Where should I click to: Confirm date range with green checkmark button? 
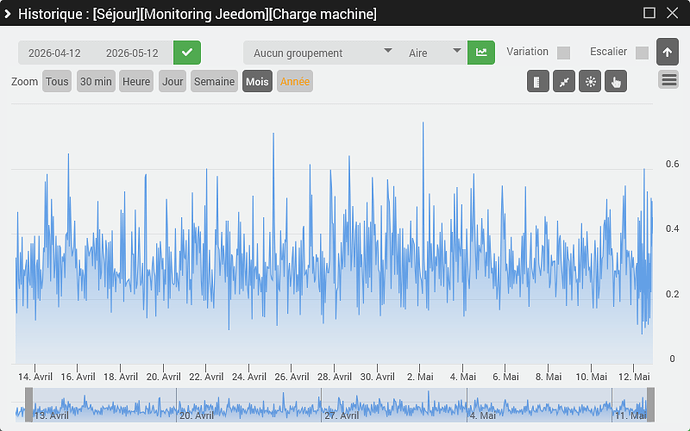pyautogui.click(x=187, y=52)
